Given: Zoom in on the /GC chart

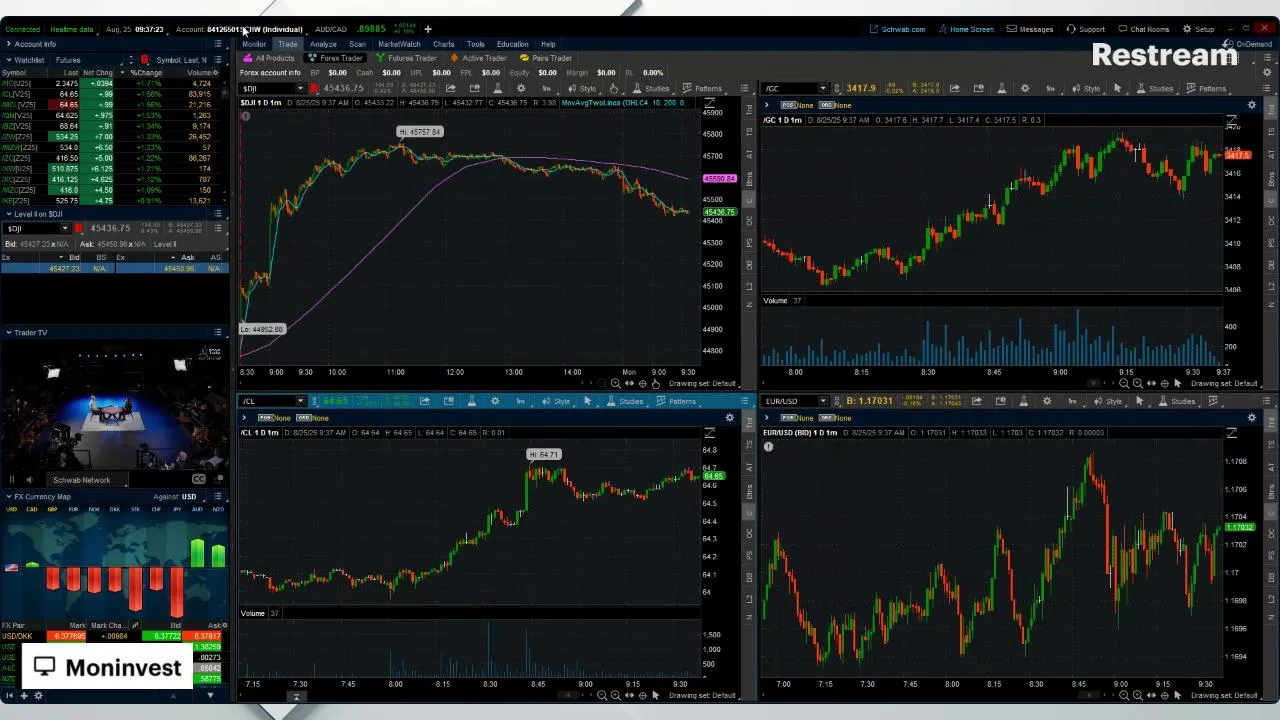Looking at the screenshot, I should coord(1138,383).
